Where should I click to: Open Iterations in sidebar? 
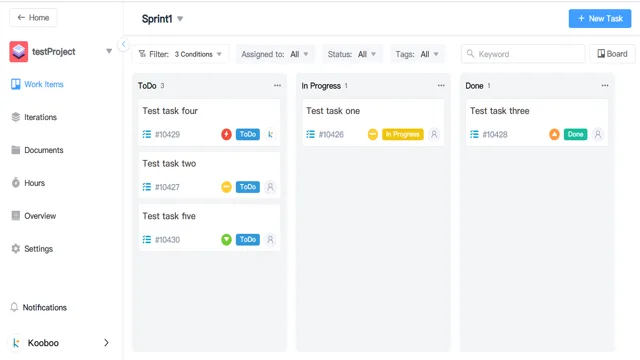[x=34, y=117]
